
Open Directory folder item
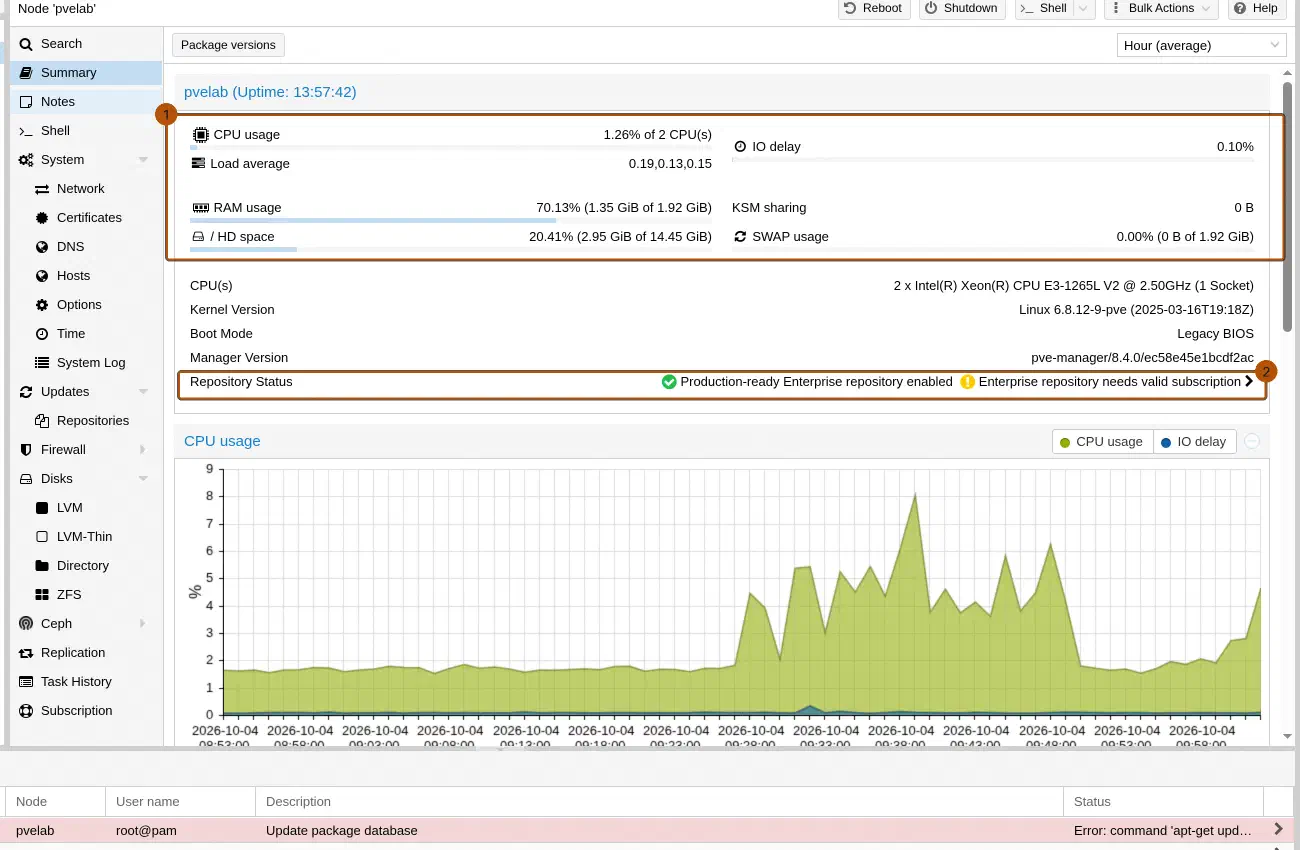[86, 566]
